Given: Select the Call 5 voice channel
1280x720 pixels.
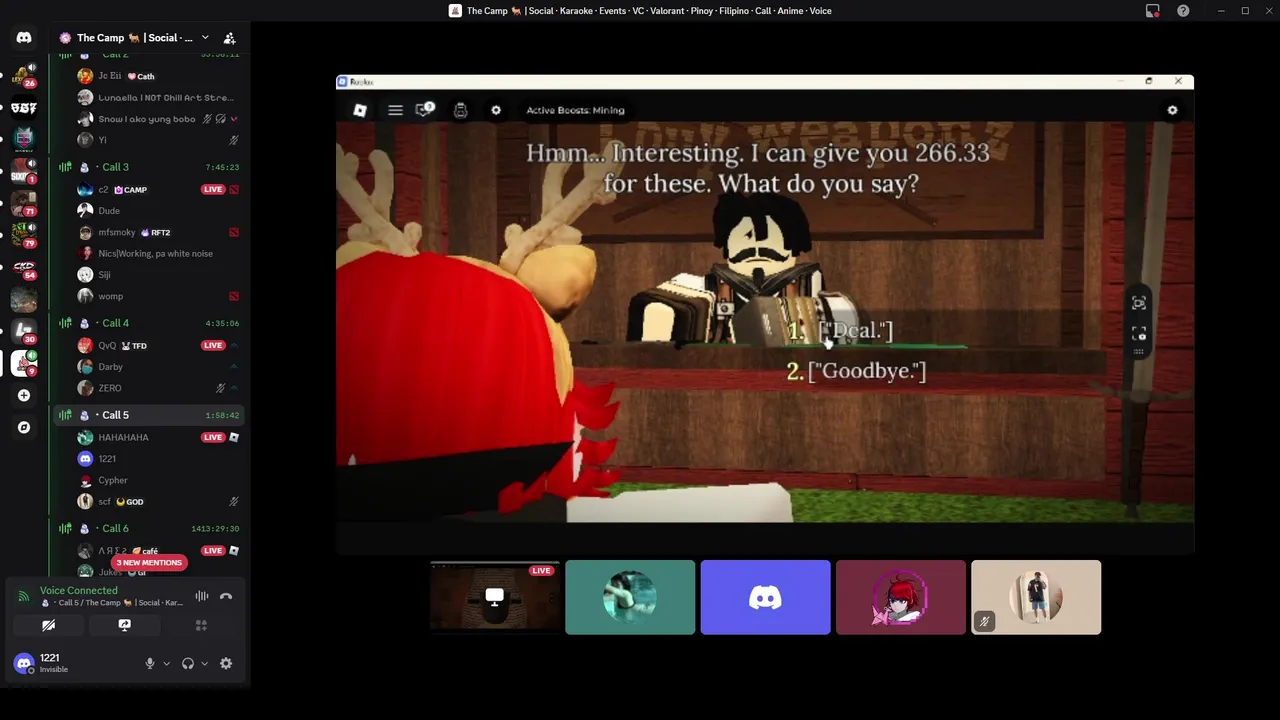Looking at the screenshot, I should [150, 415].
